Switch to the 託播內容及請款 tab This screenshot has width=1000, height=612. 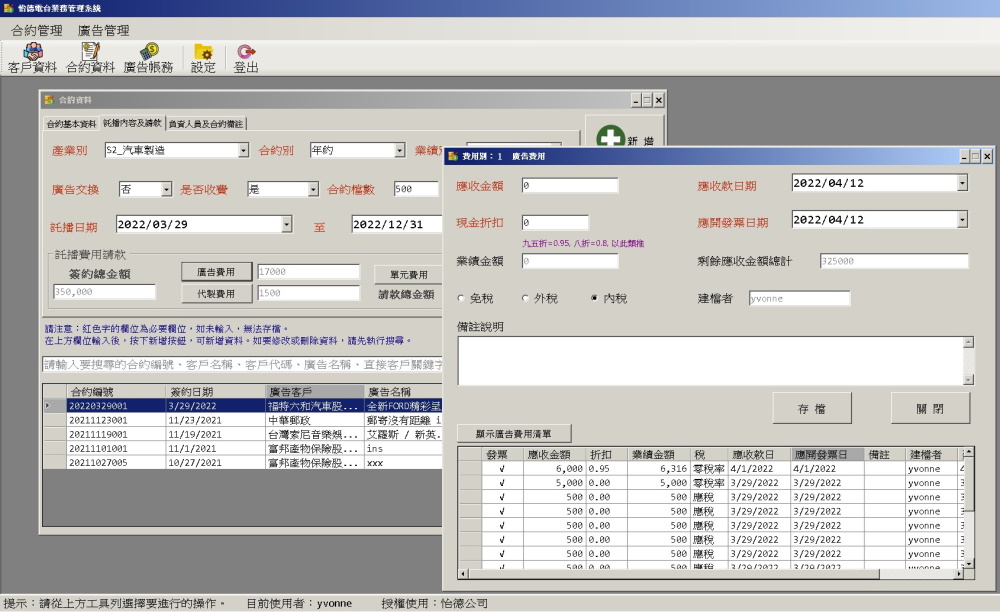point(132,122)
